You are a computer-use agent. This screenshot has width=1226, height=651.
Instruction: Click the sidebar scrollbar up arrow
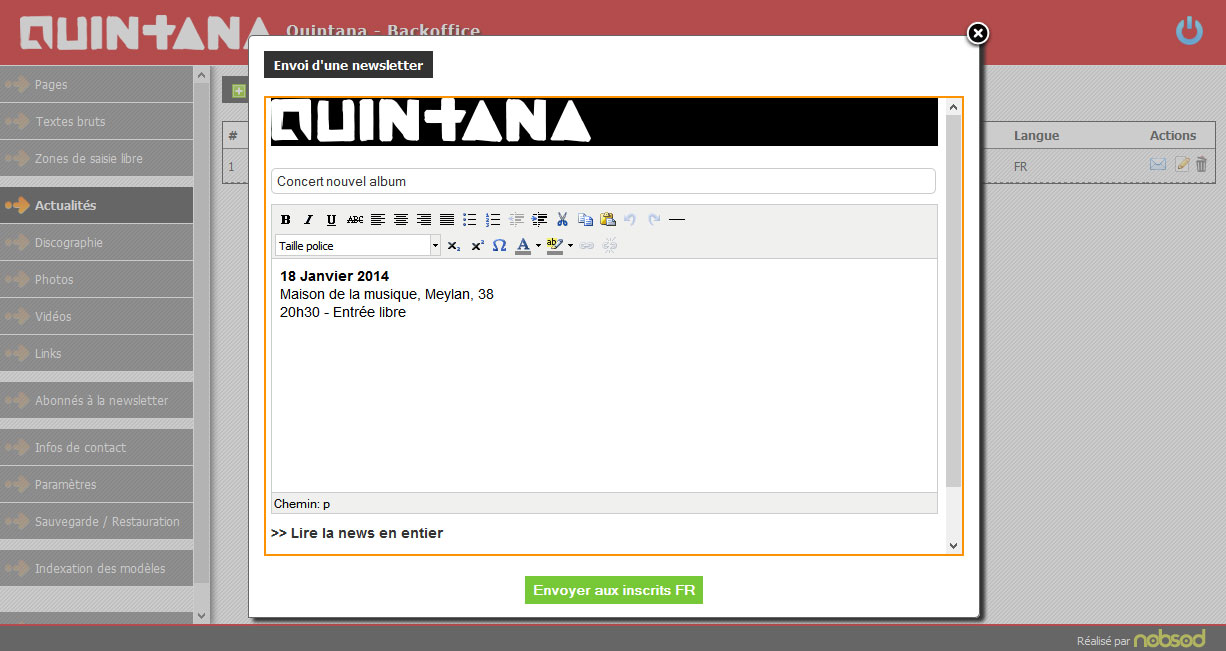coord(202,74)
